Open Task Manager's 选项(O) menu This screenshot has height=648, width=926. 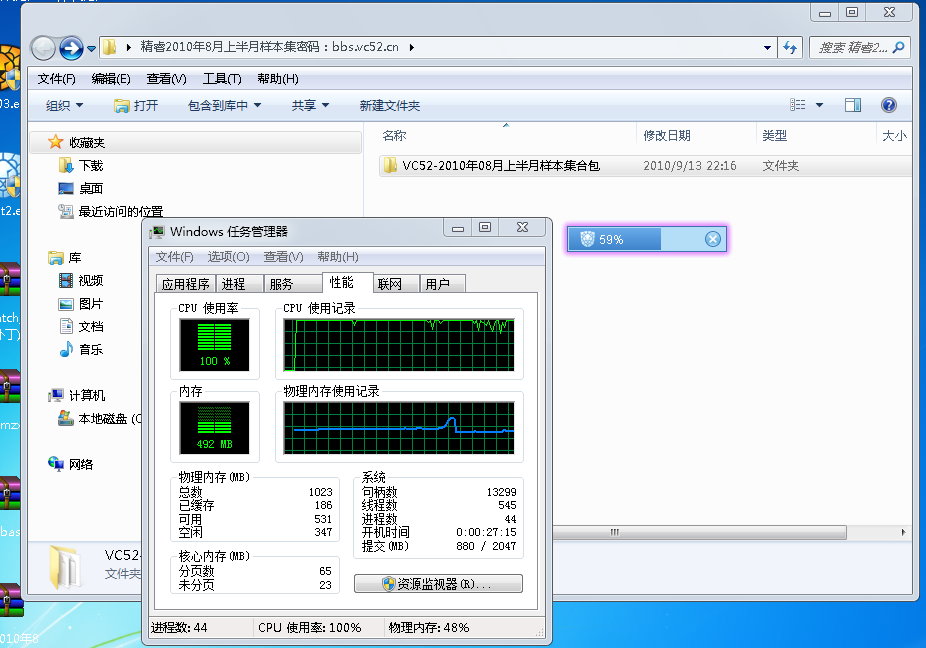228,257
